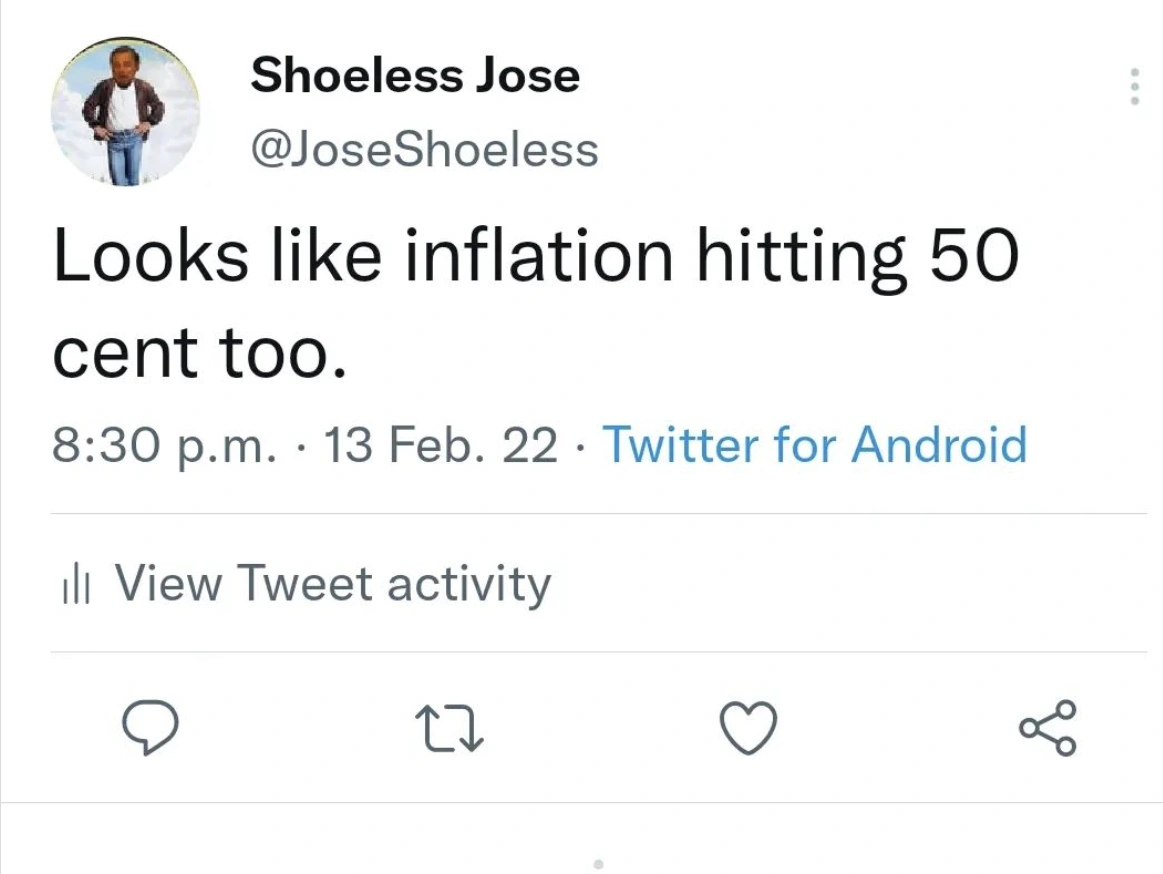This screenshot has height=874, width=1163.
Task: Click the word "hitting" in the tweet
Action: (800, 256)
